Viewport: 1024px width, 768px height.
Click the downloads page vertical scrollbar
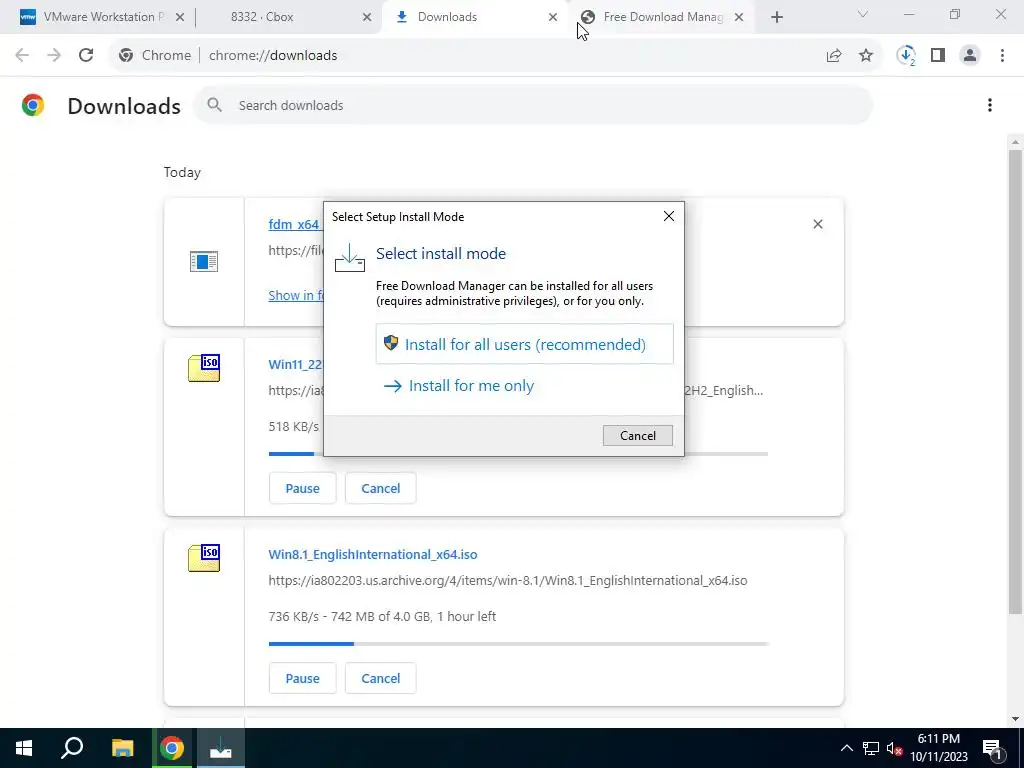coord(1015,382)
